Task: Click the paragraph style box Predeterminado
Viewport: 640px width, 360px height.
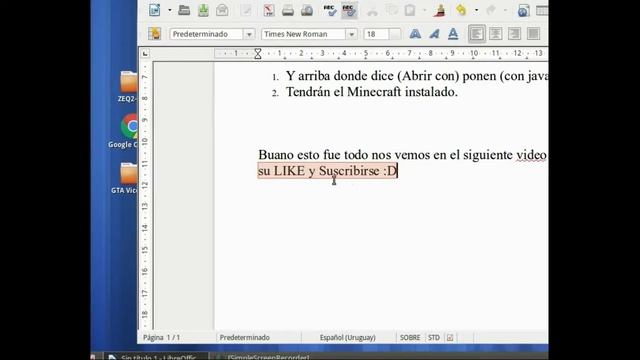Action: pyautogui.click(x=207, y=34)
